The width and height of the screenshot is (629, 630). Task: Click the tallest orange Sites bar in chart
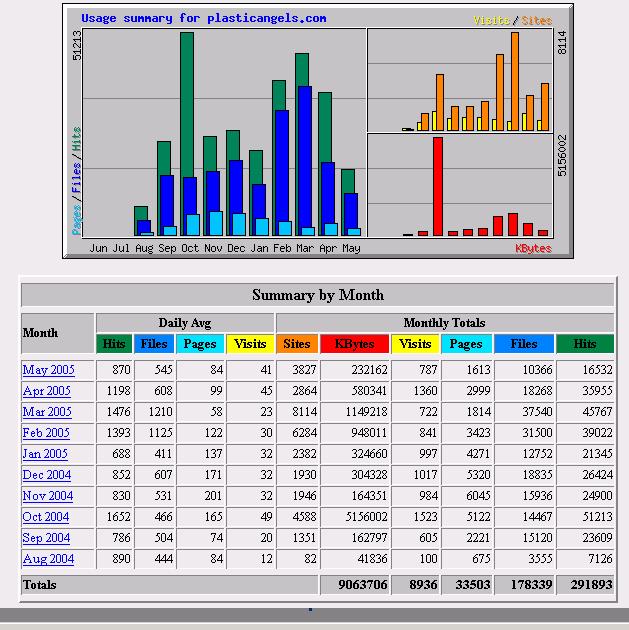pyautogui.click(x=515, y=80)
